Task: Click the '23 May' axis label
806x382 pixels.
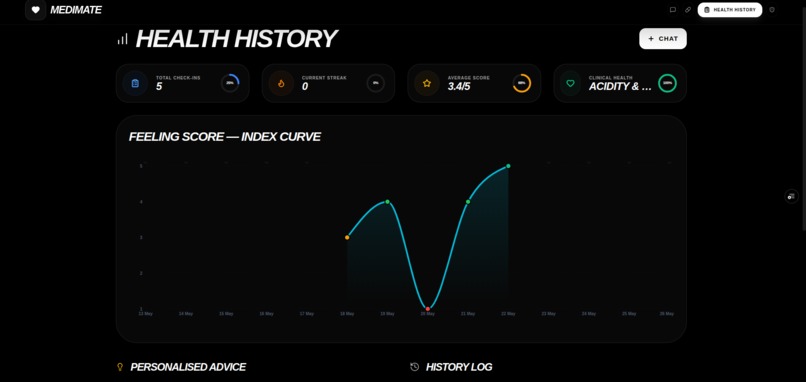Action: (548, 314)
